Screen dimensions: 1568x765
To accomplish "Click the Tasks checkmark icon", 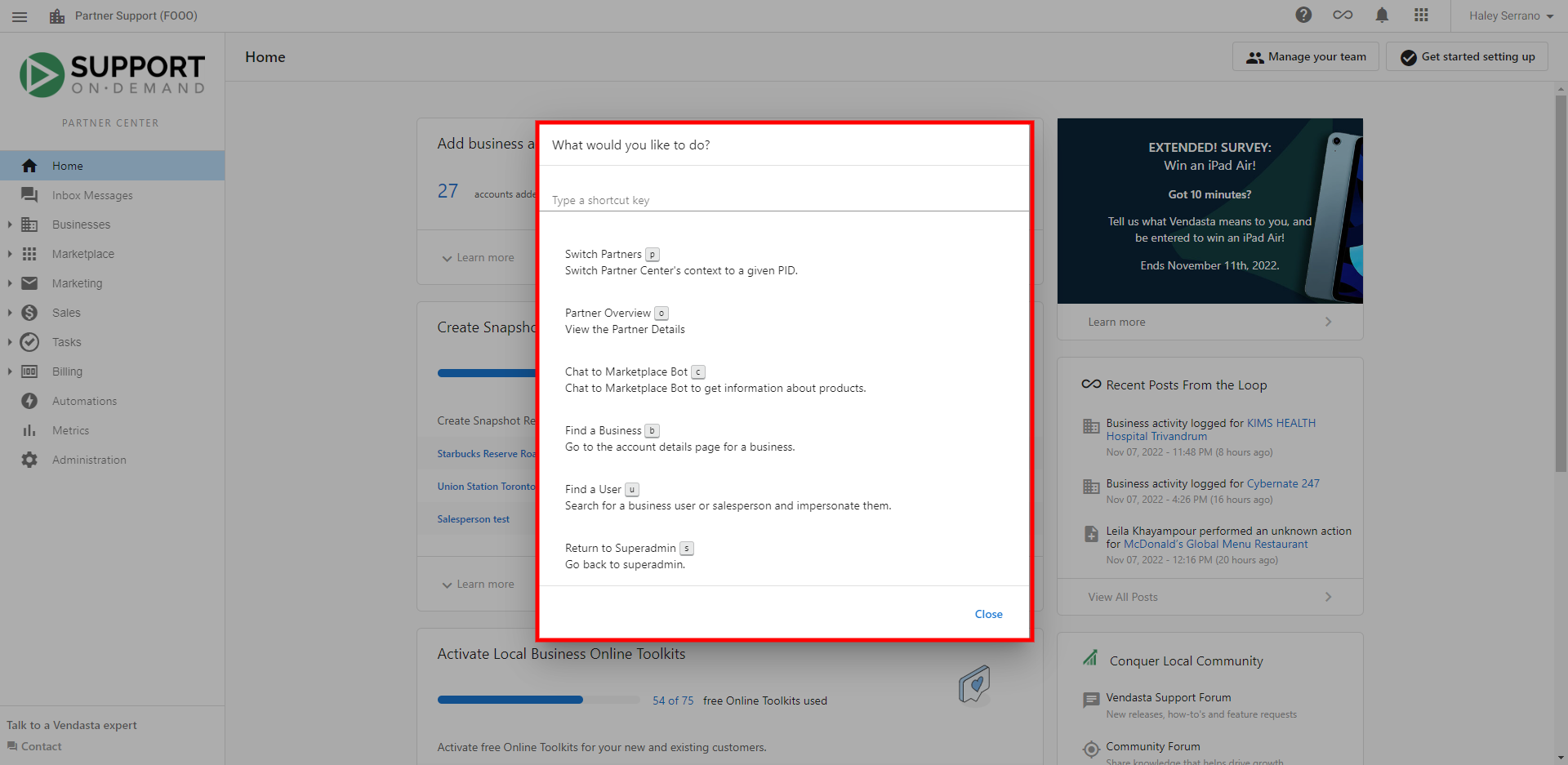I will click(x=29, y=342).
